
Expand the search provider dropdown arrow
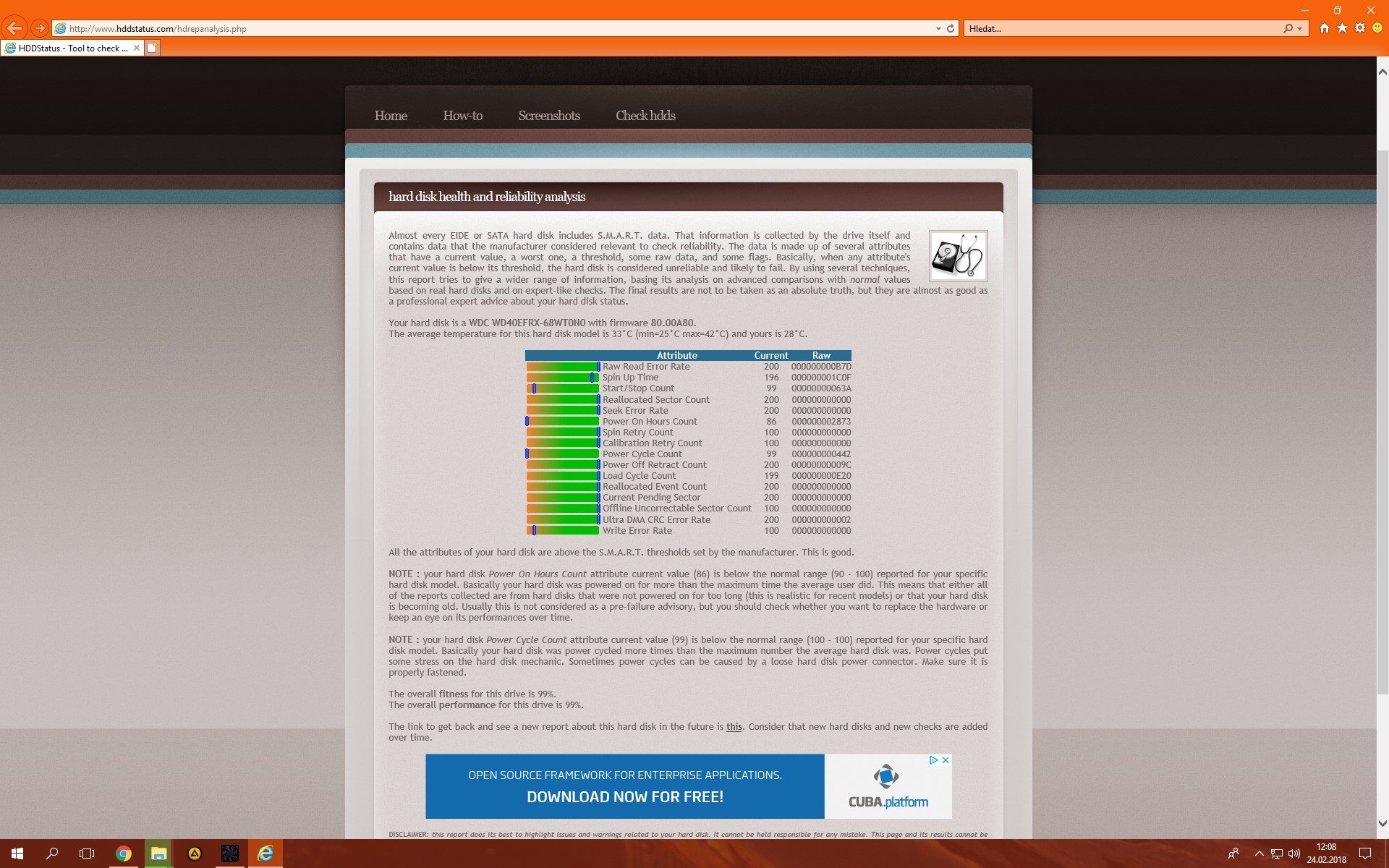pos(1300,29)
